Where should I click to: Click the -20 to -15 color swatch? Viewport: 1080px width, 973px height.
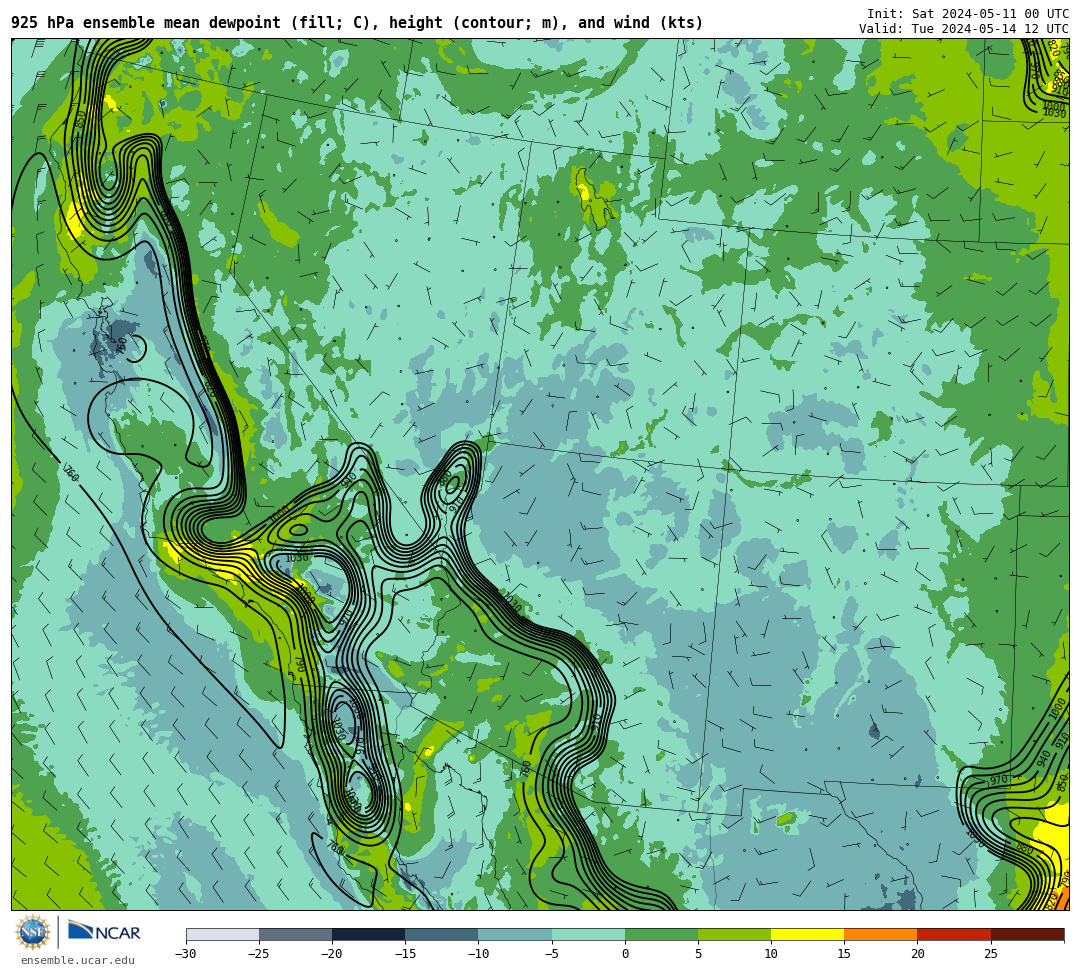click(368, 934)
